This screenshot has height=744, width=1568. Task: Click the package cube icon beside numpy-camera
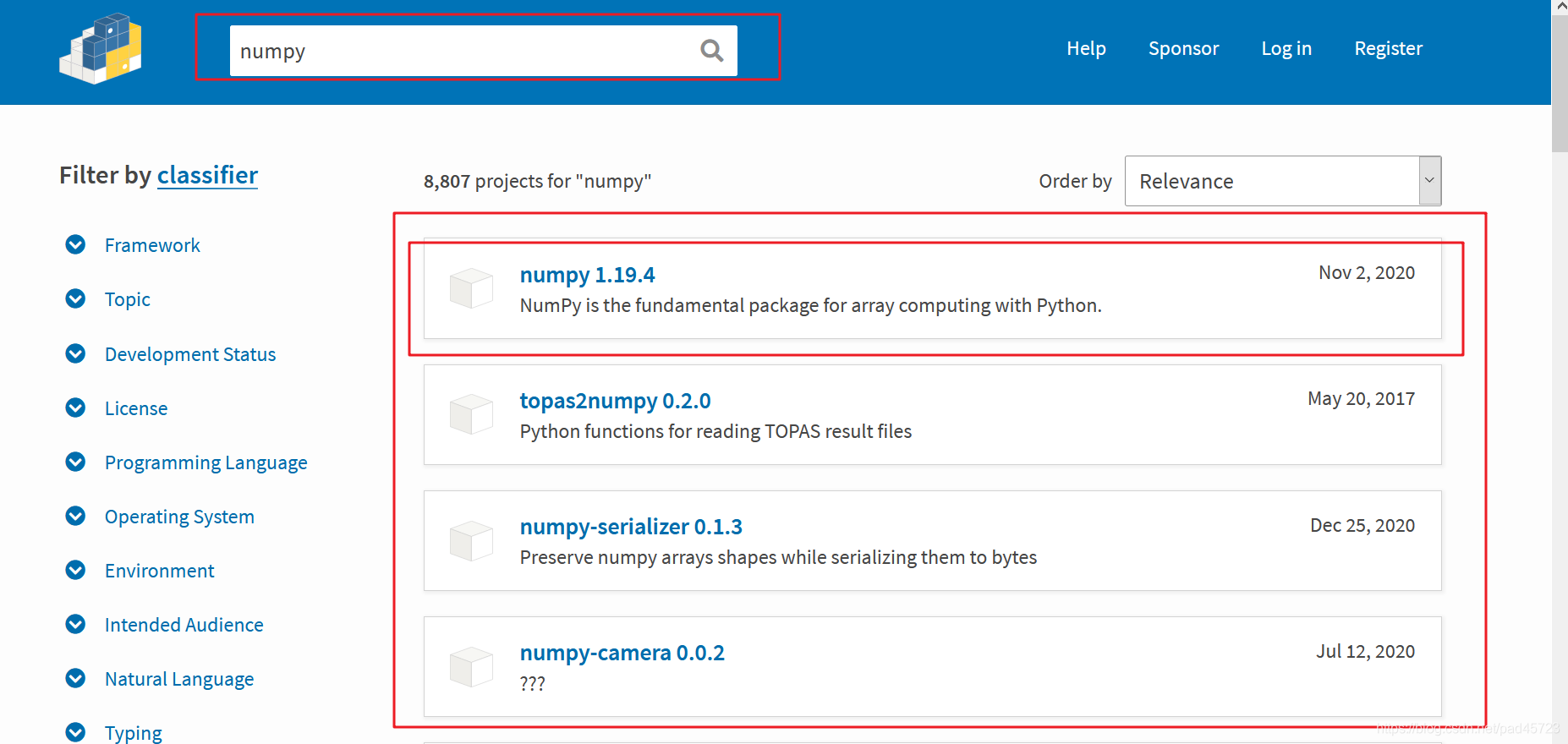point(471,666)
